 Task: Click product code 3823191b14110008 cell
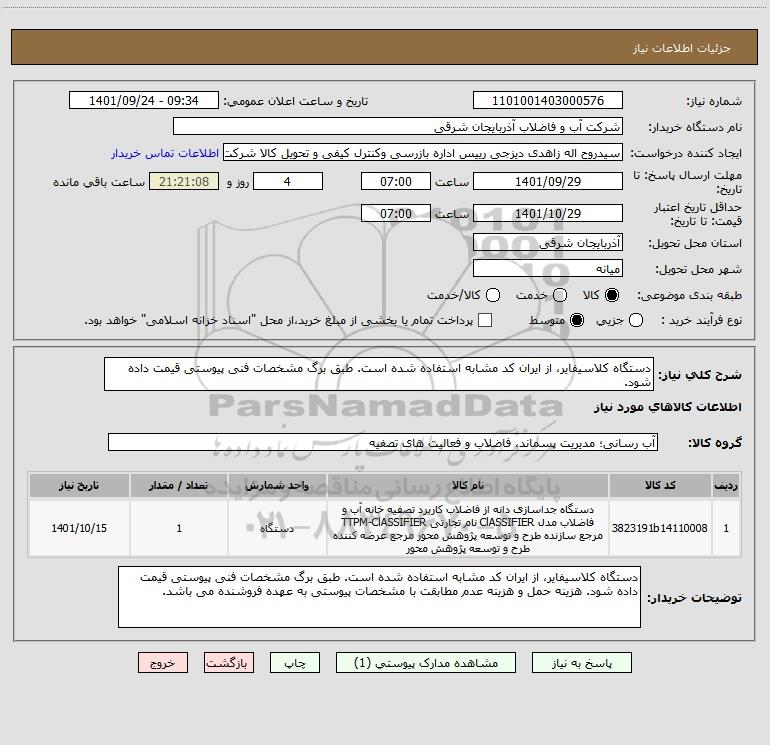pyautogui.click(x=660, y=528)
